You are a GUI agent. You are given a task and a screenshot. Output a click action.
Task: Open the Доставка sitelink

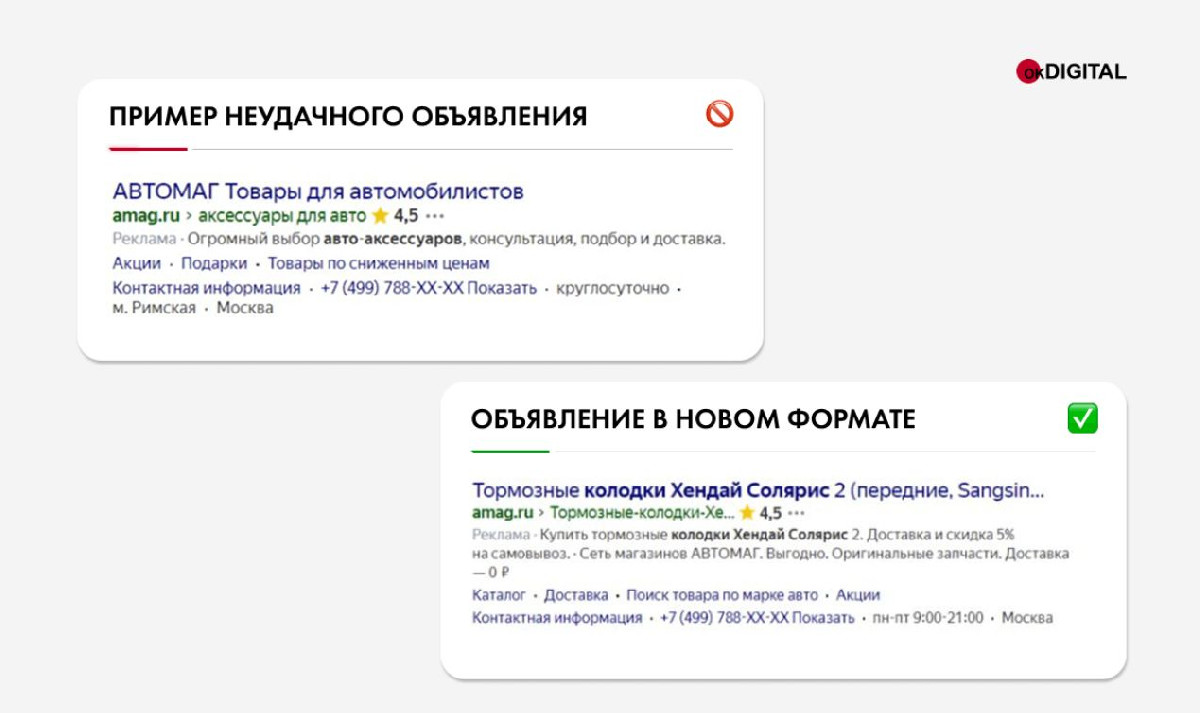[576, 595]
